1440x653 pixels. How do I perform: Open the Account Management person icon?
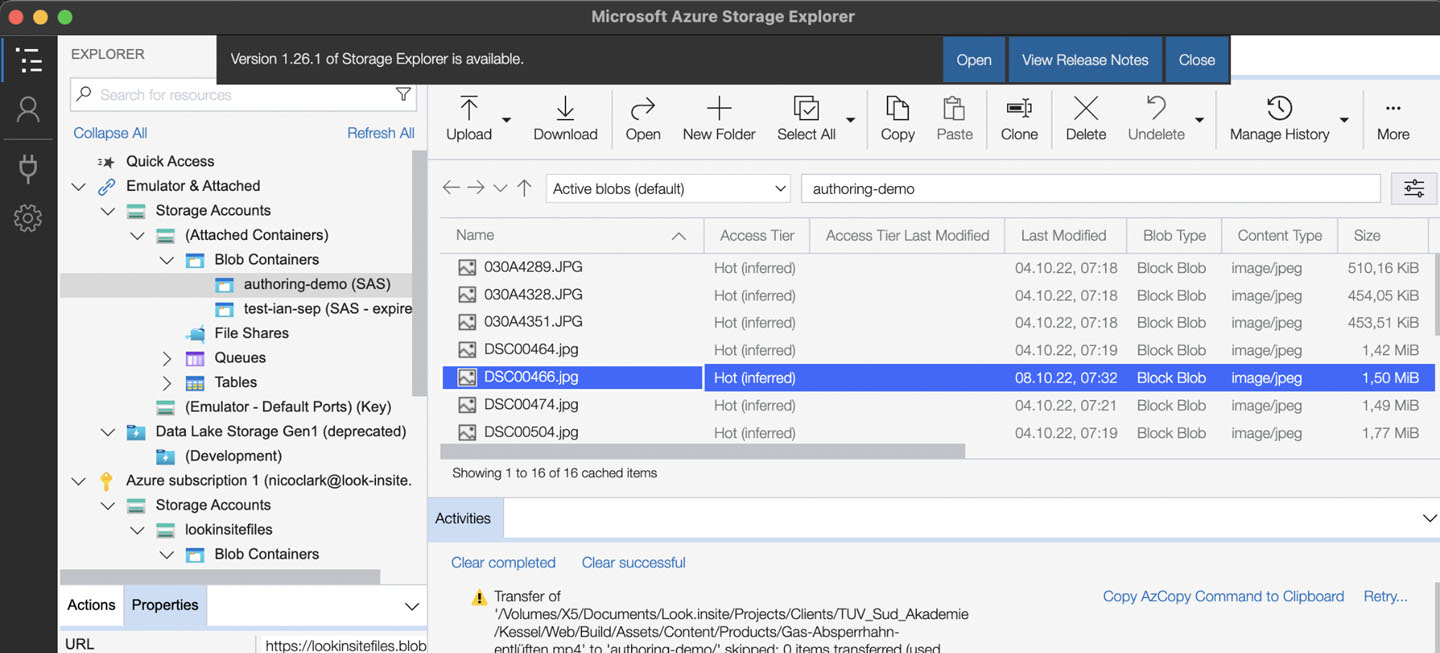29,110
